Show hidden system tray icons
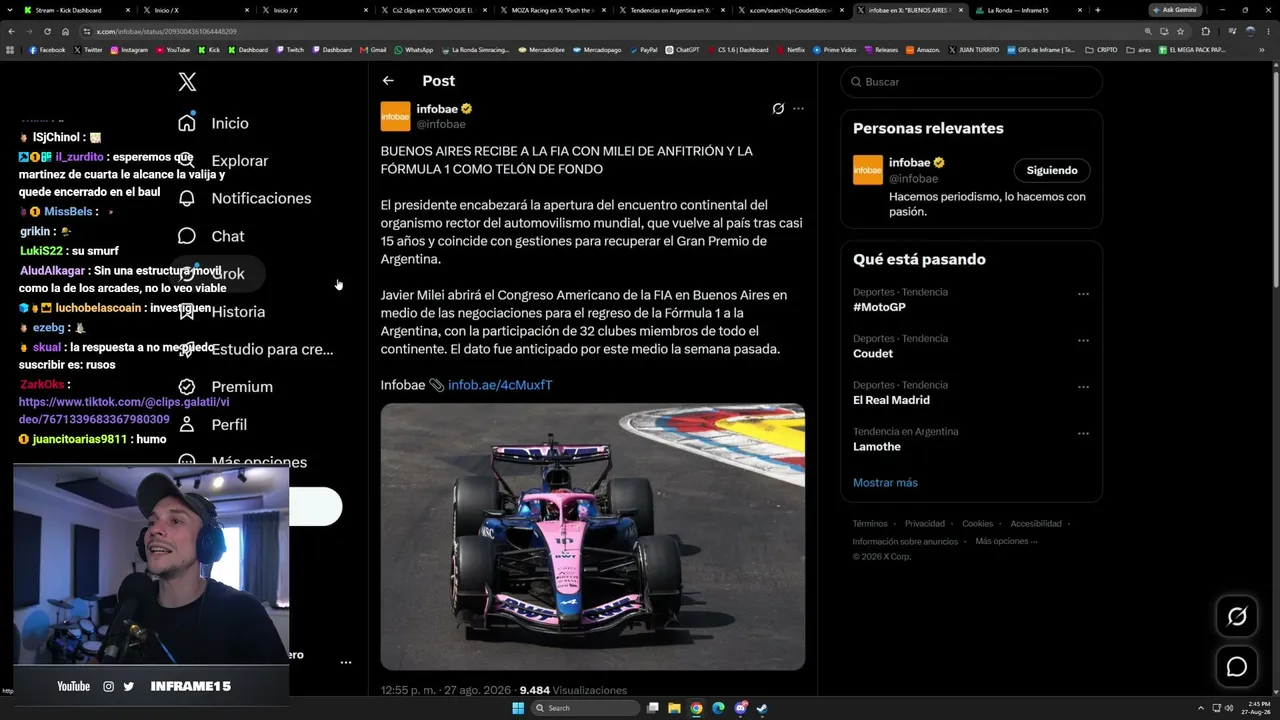1280x720 pixels. (1201, 708)
